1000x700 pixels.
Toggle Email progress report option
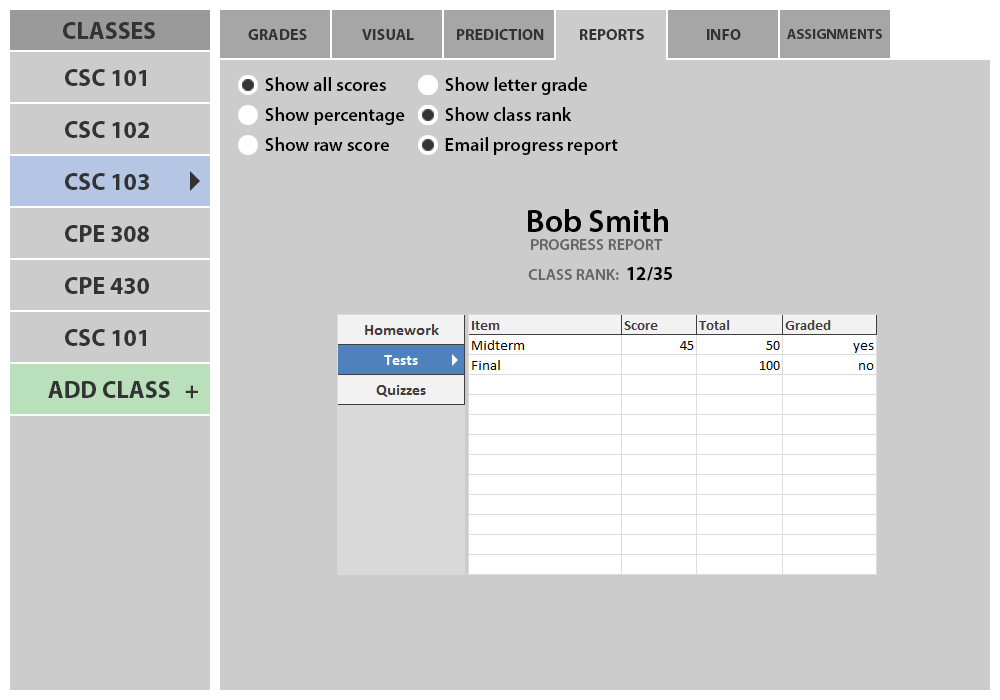(x=428, y=145)
